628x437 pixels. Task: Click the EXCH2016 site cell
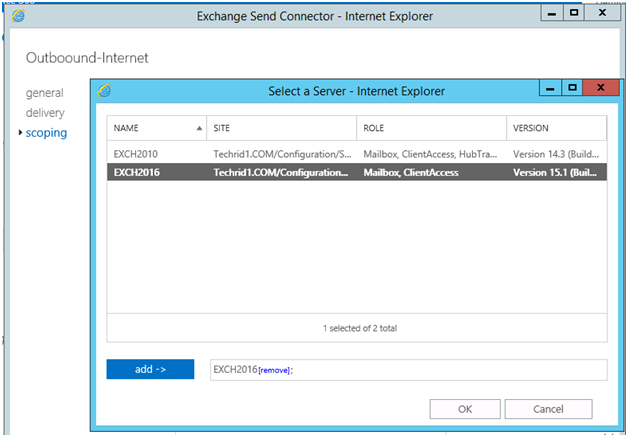281,172
